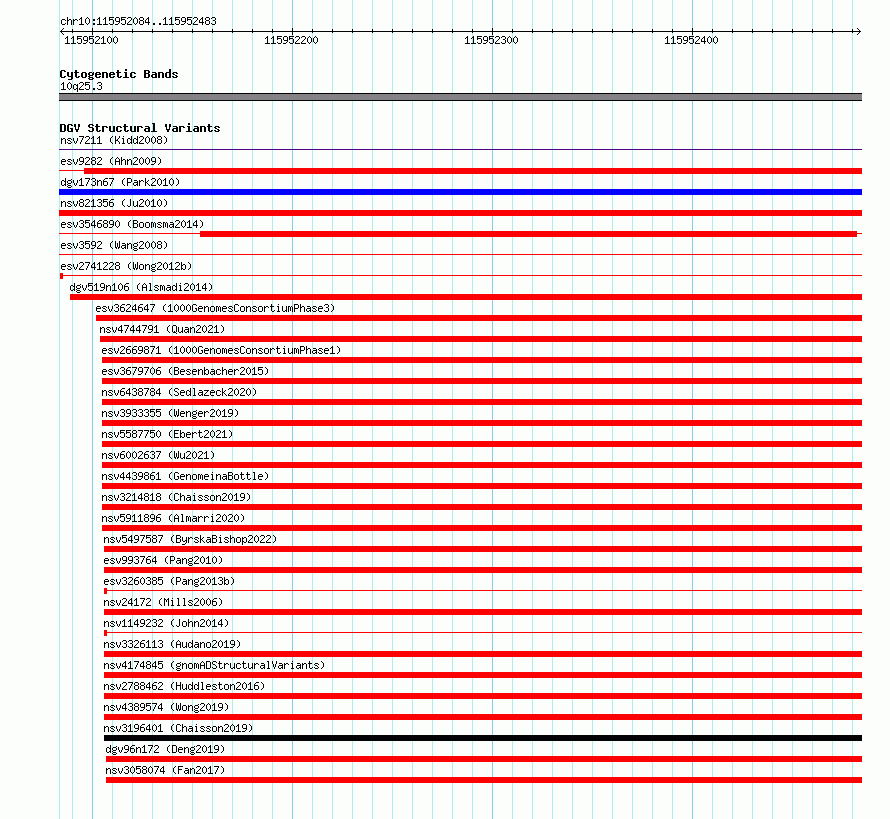Open variant esv3546890 (Boomsma2014)

(132, 224)
